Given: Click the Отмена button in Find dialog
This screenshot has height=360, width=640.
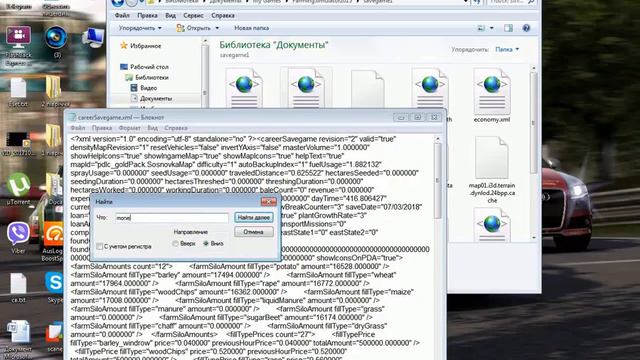Looking at the screenshot, I should [x=253, y=232].
